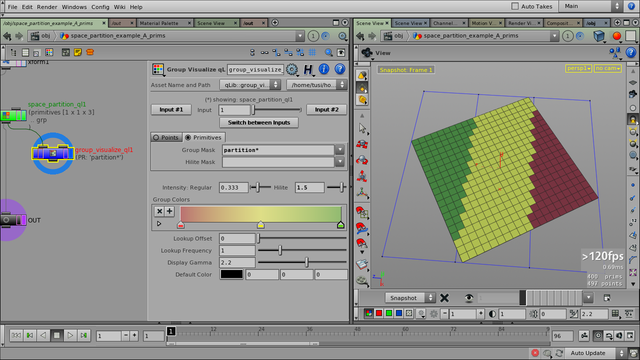
Task: Delete snapshot with X icon
Action: point(444,298)
